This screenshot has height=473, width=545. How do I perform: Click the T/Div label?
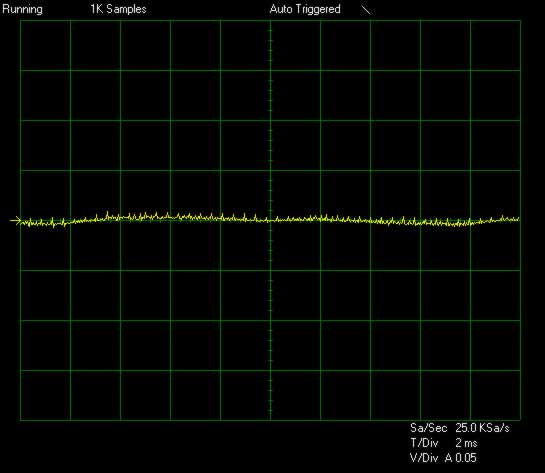424,443
